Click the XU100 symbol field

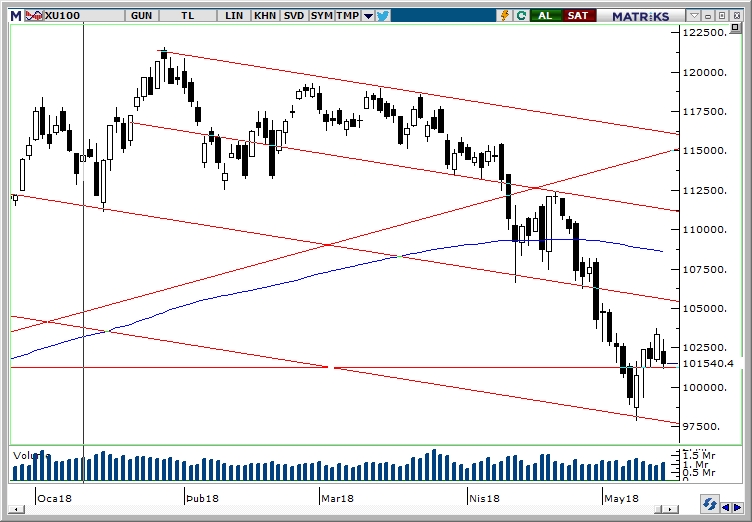(x=84, y=15)
